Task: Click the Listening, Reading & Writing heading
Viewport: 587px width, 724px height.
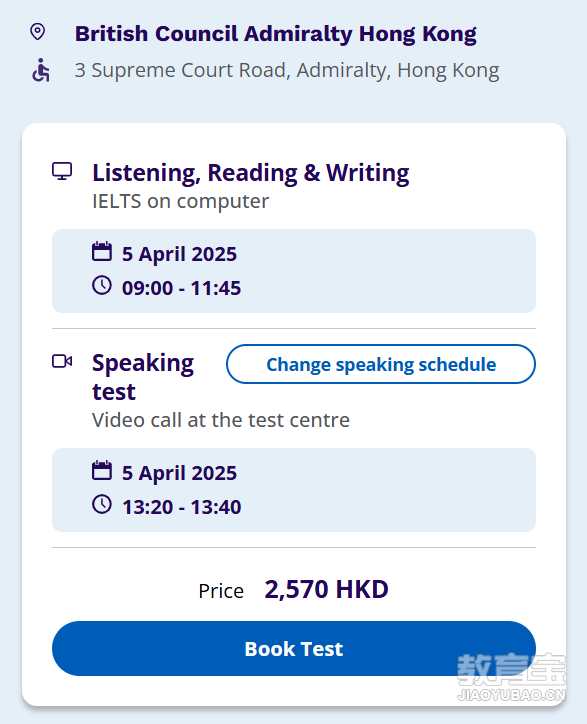Action: [x=251, y=173]
